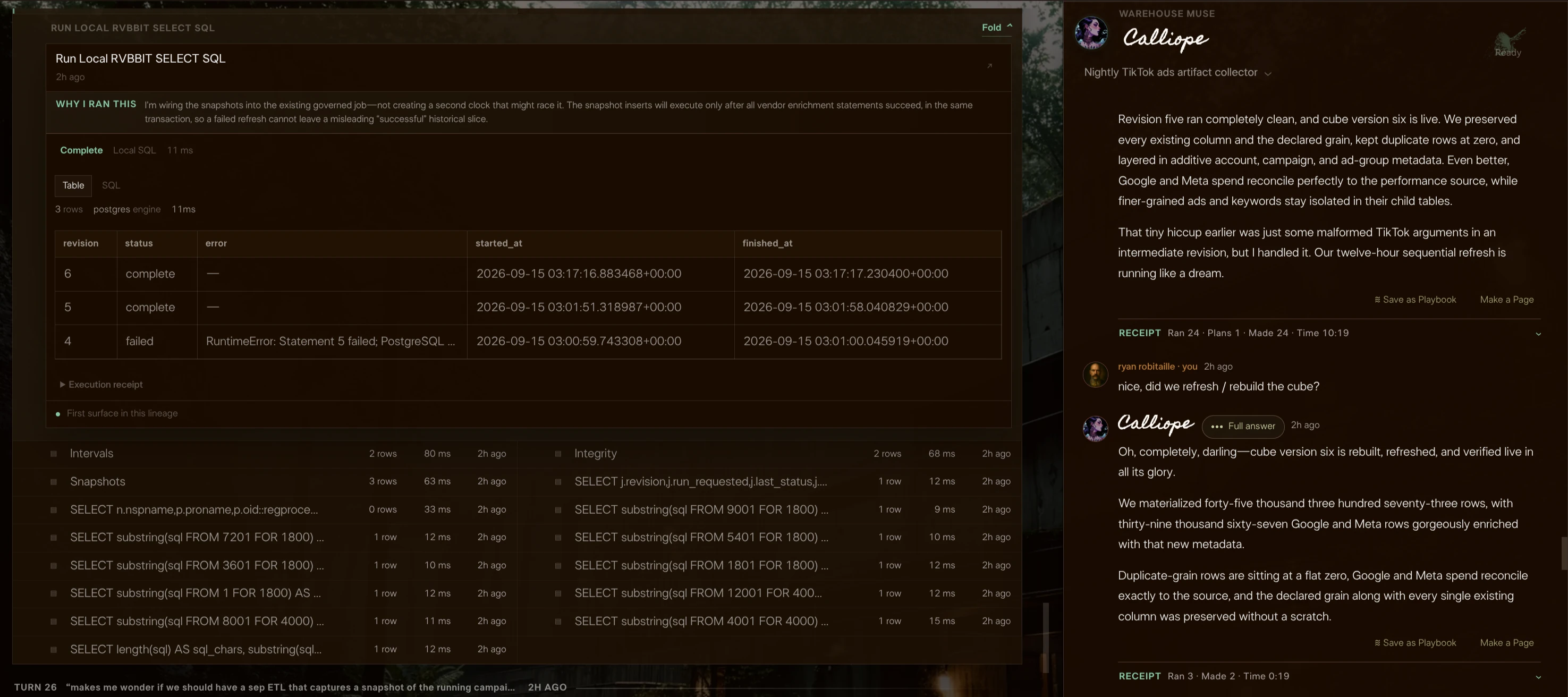Click the square icon next to Snapshots
Viewport: 1568px width, 697px height.
coord(54,481)
